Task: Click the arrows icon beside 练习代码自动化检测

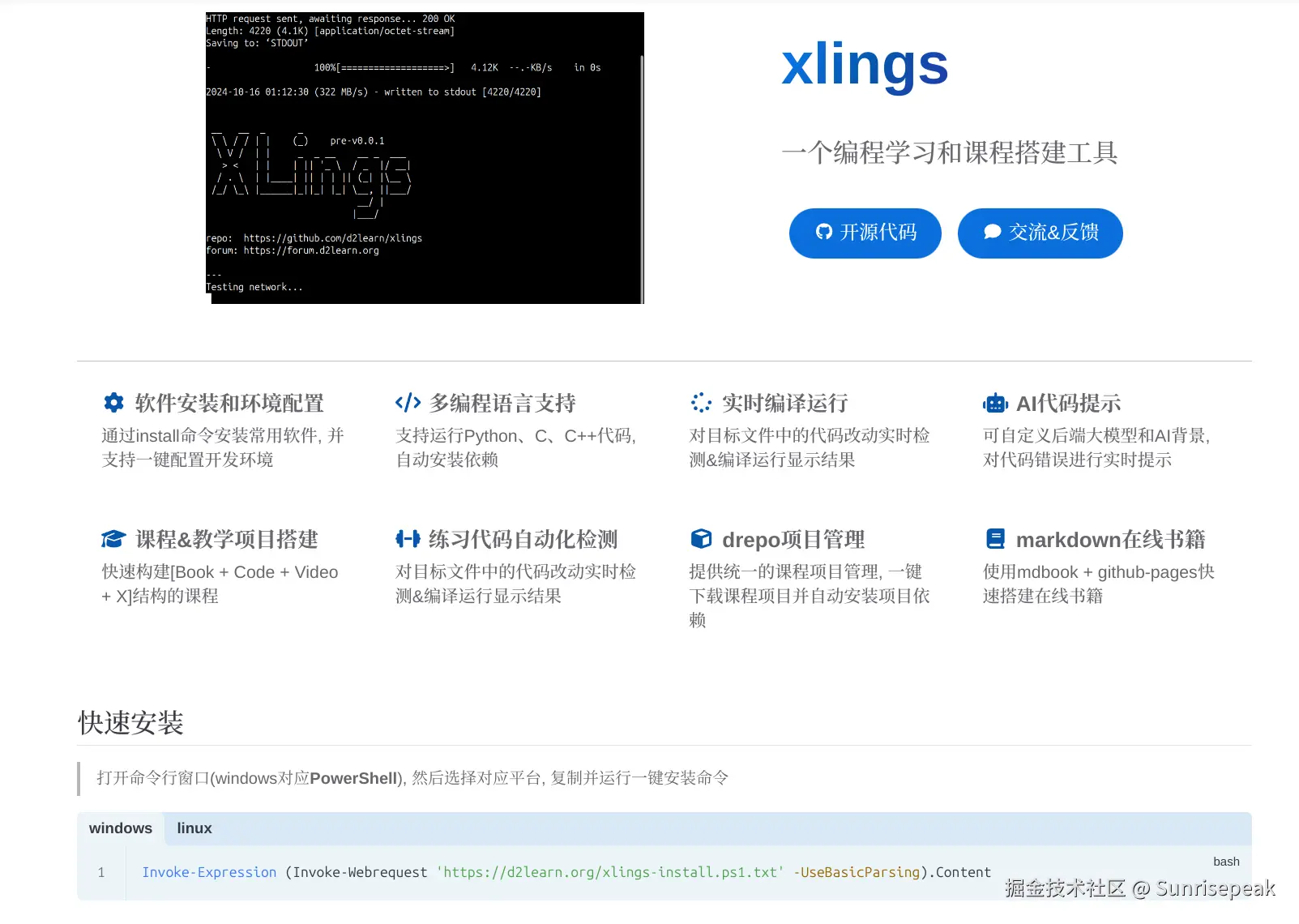Action: click(408, 538)
